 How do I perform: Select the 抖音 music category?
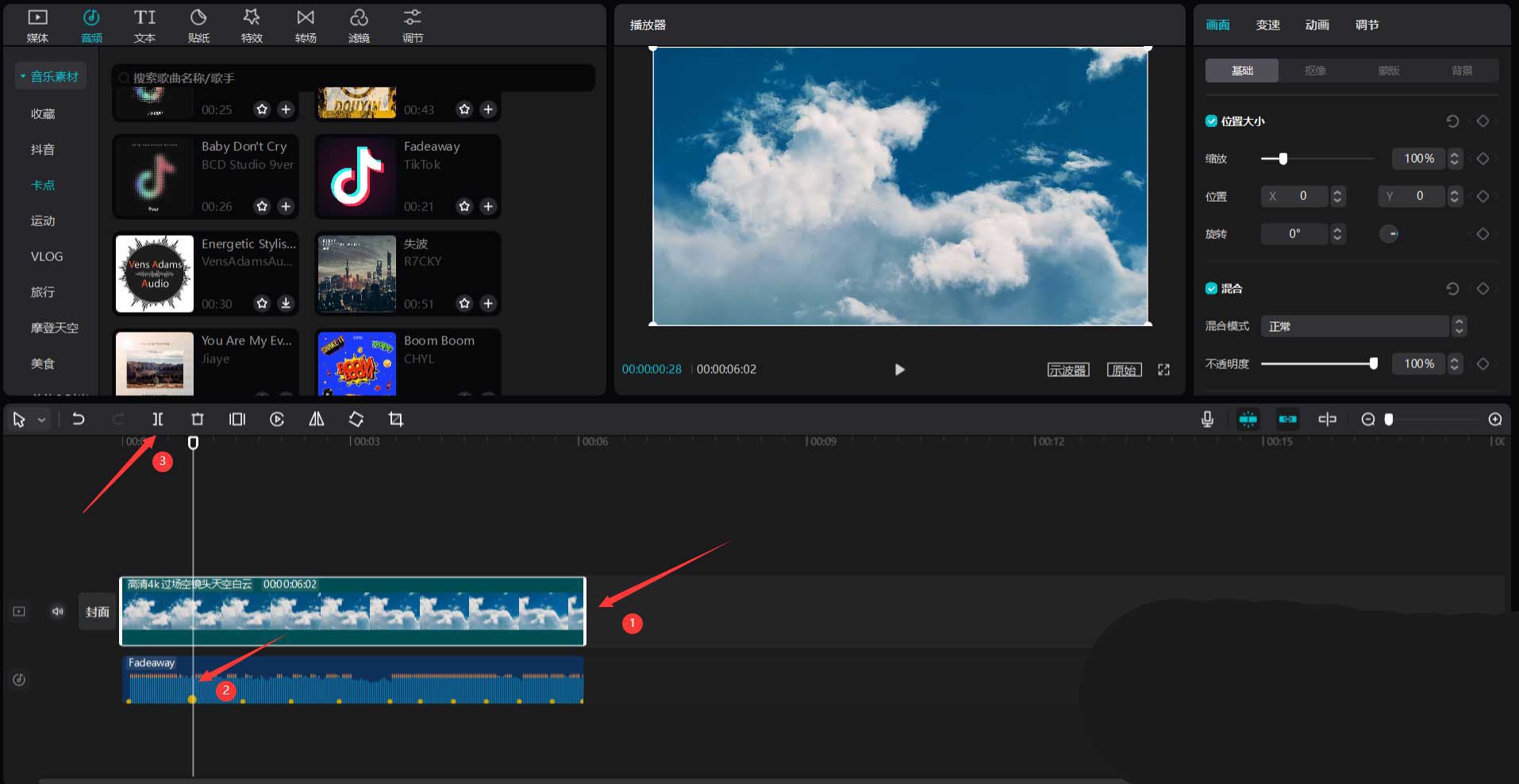pos(43,149)
